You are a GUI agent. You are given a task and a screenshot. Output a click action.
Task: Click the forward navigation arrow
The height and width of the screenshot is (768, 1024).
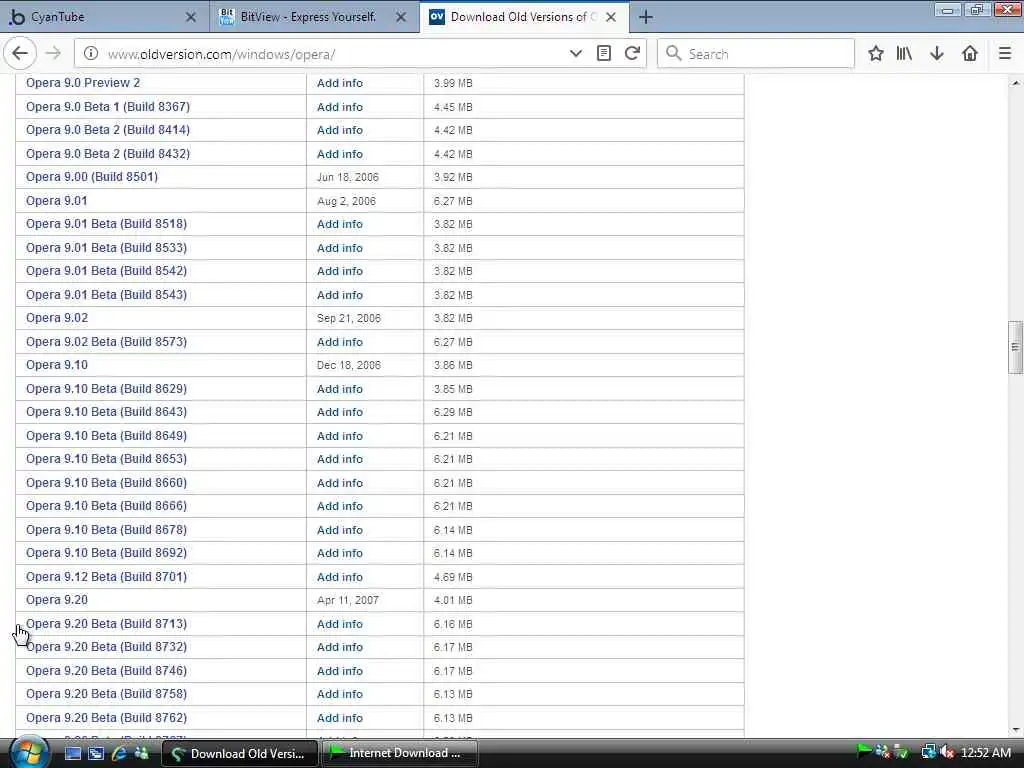54,54
